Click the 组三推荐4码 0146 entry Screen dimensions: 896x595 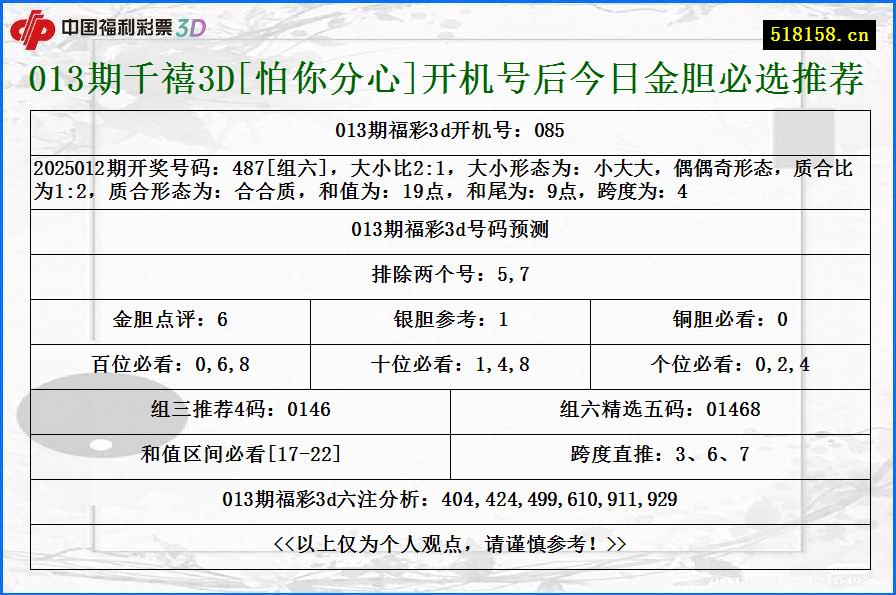[x=238, y=410]
